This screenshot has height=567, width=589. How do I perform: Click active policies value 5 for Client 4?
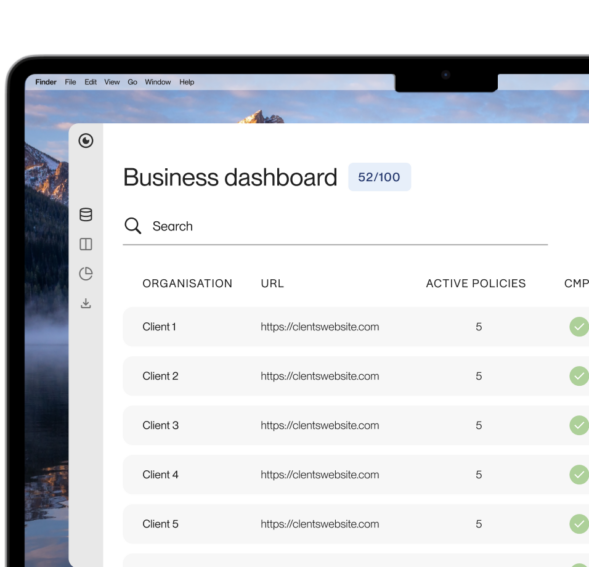tap(479, 475)
